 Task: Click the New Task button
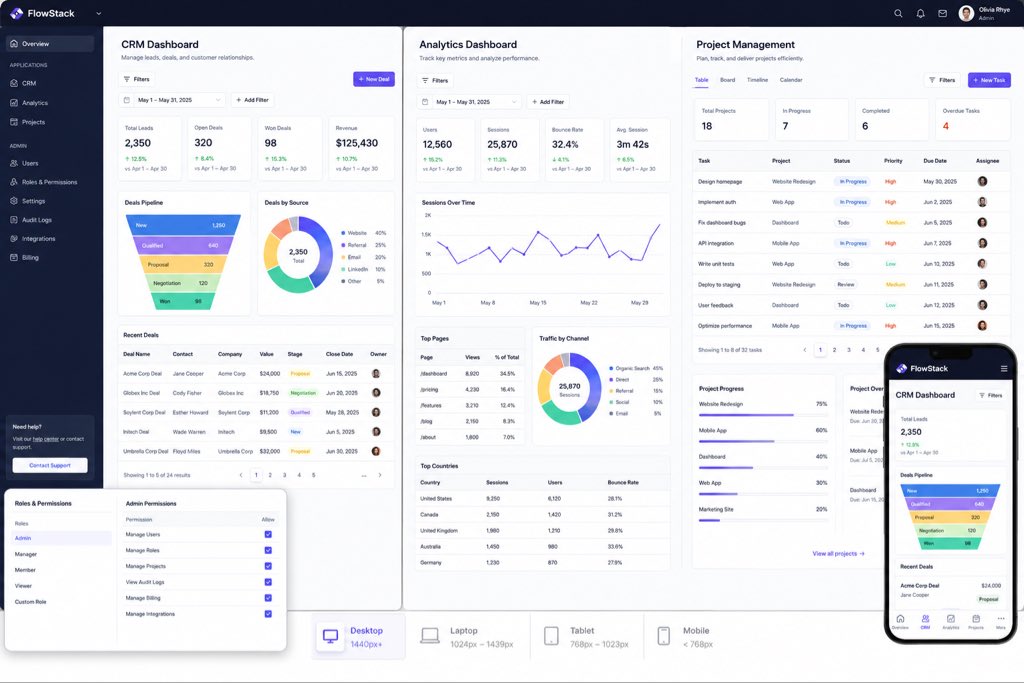[x=989, y=80]
